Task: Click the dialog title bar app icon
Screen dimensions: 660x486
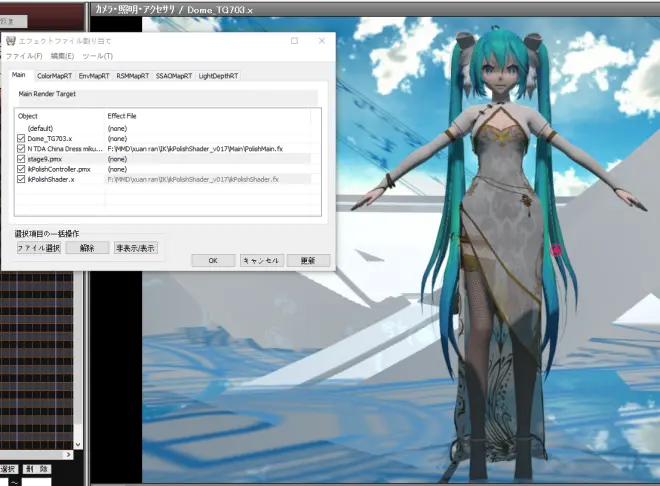Action: pyautogui.click(x=11, y=41)
